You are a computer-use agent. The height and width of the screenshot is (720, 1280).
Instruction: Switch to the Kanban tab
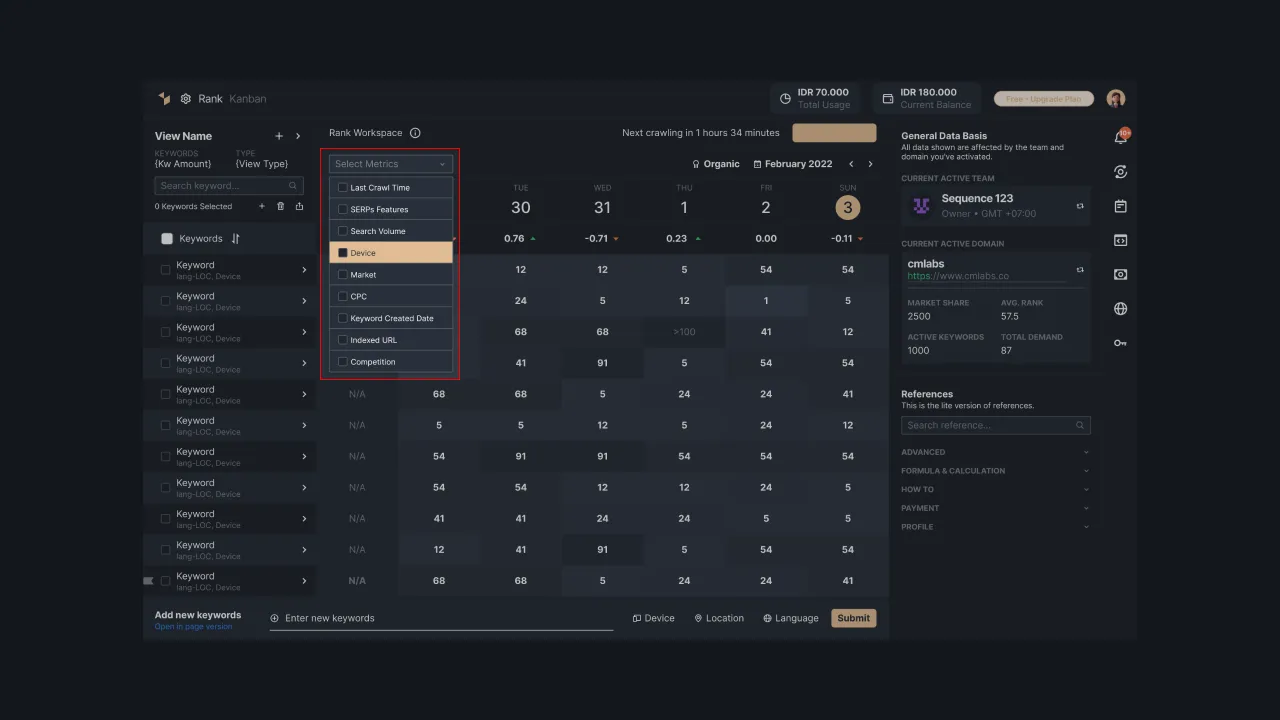click(x=247, y=99)
